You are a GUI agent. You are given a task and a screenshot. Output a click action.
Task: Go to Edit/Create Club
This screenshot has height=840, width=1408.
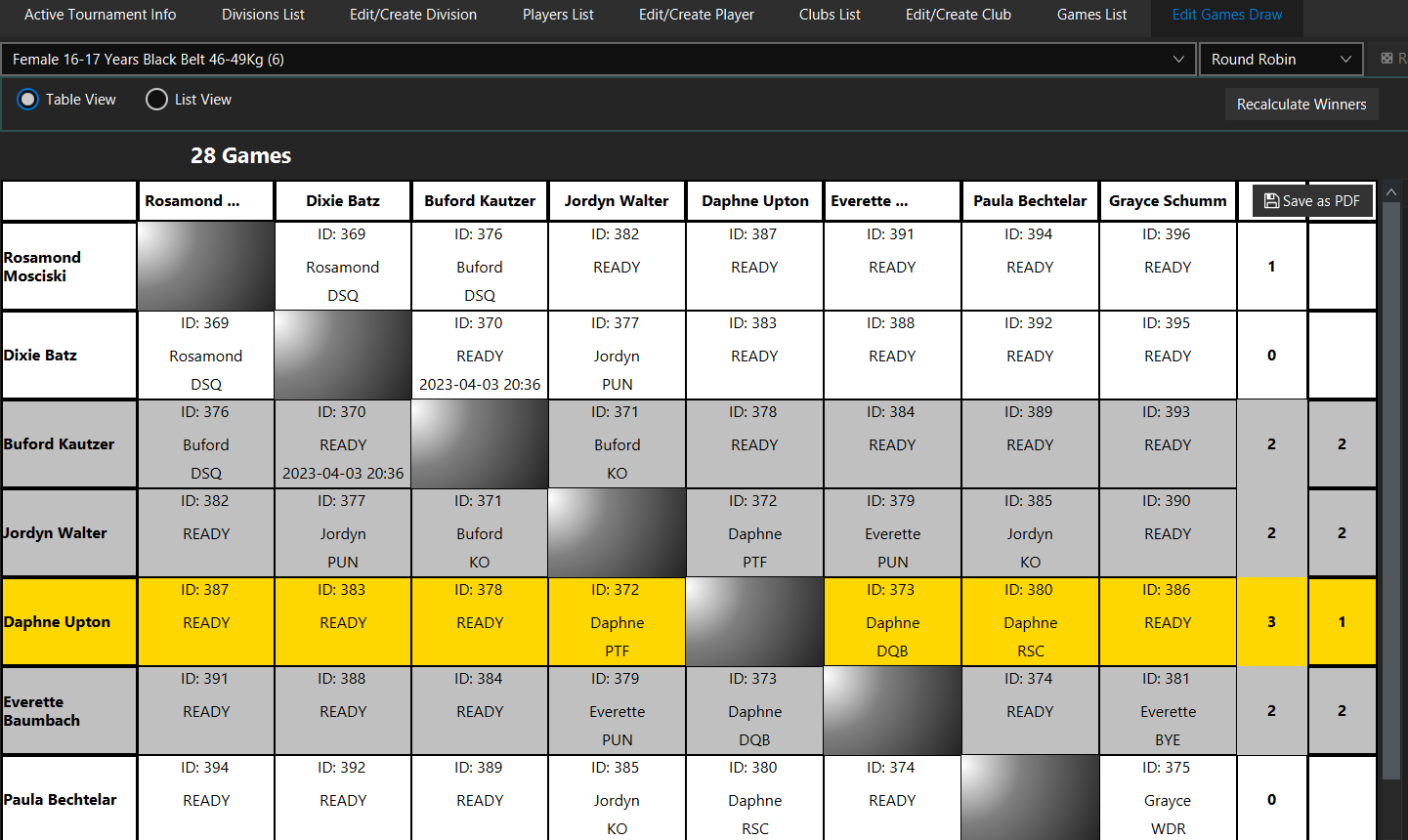click(958, 15)
